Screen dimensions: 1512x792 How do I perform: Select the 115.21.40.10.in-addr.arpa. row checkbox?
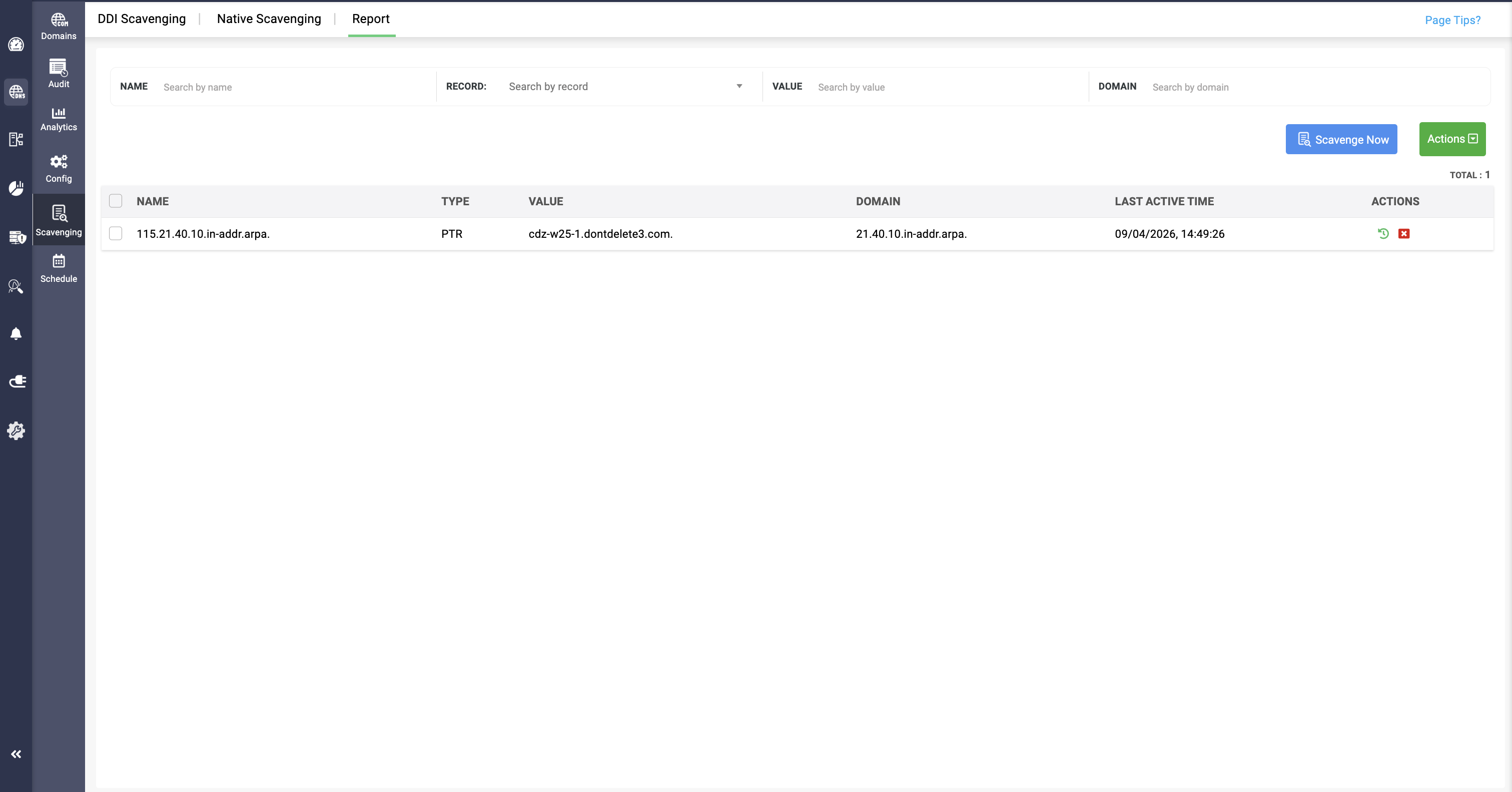(116, 234)
